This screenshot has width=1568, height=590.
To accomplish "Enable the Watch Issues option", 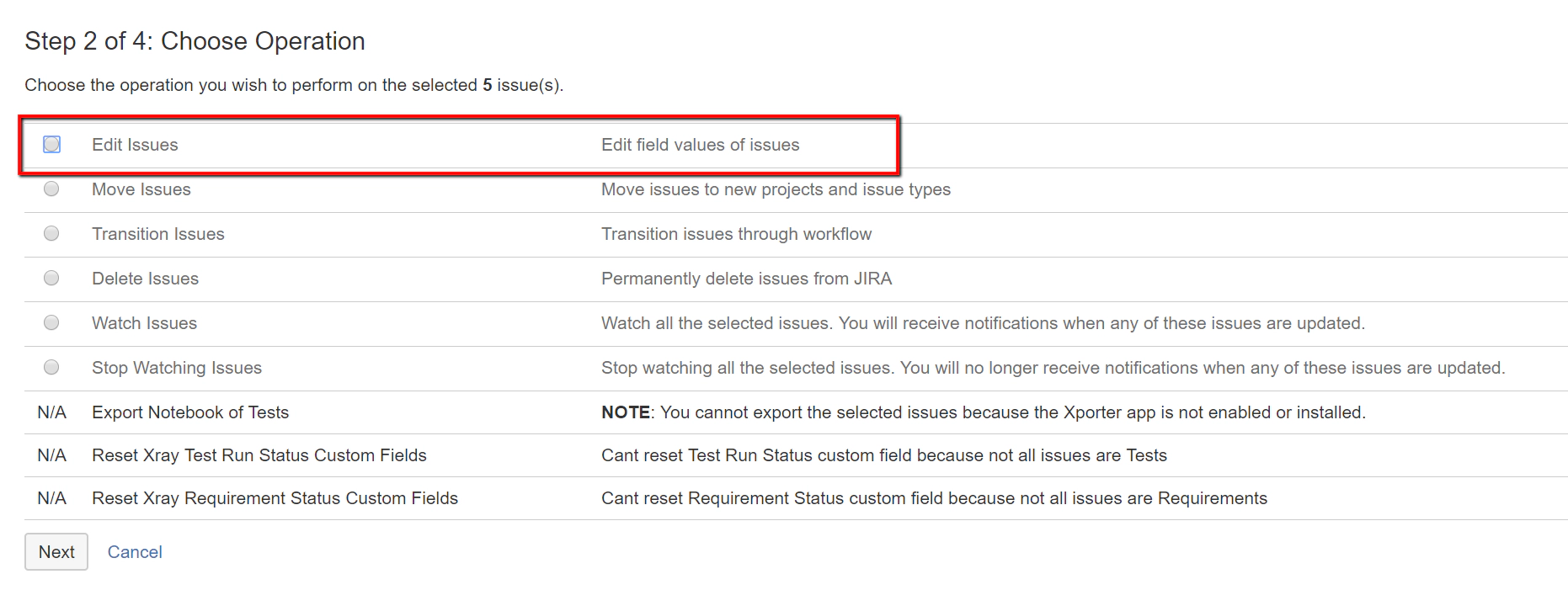I will click(51, 323).
